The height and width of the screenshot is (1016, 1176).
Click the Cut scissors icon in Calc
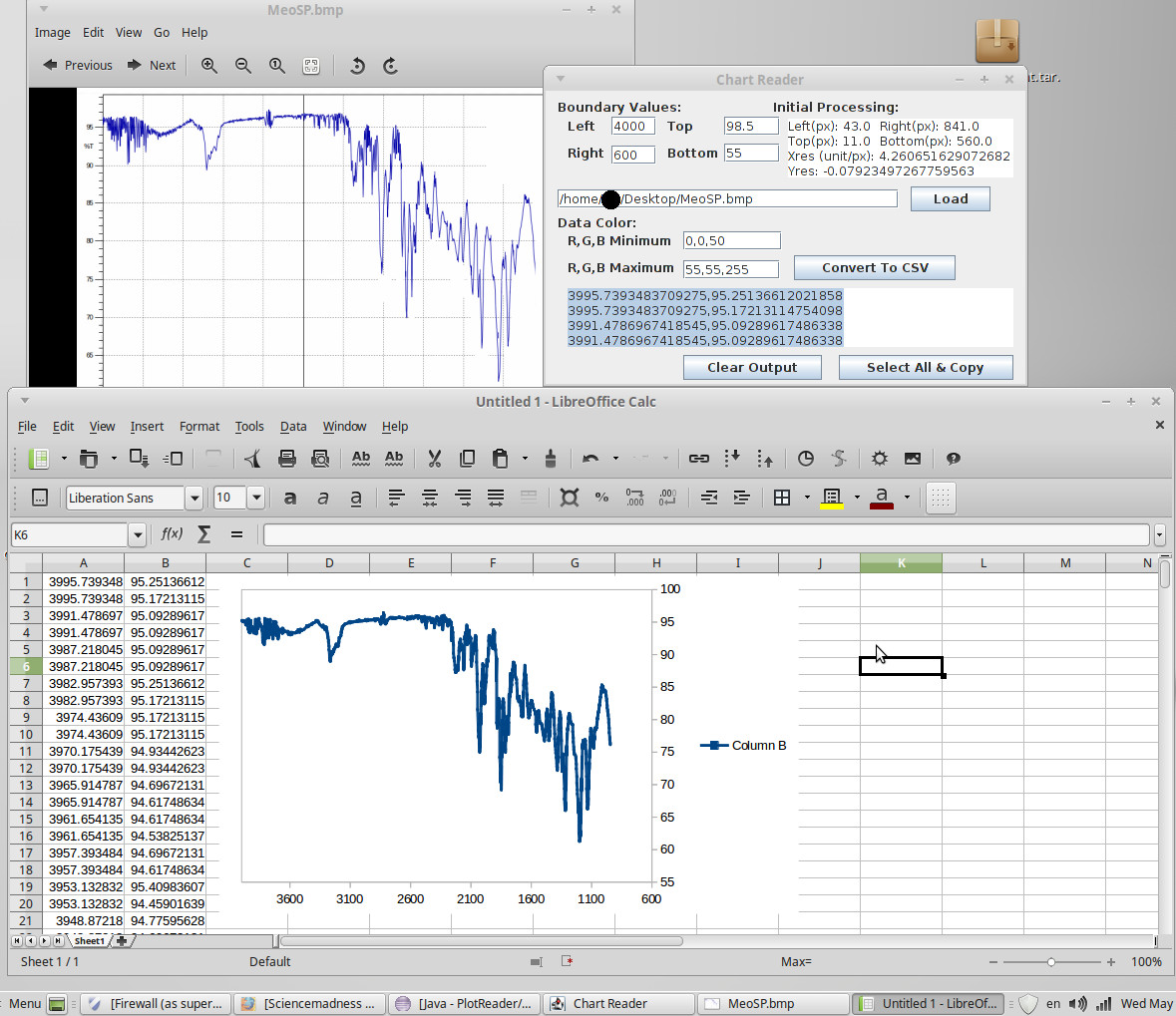(x=434, y=459)
